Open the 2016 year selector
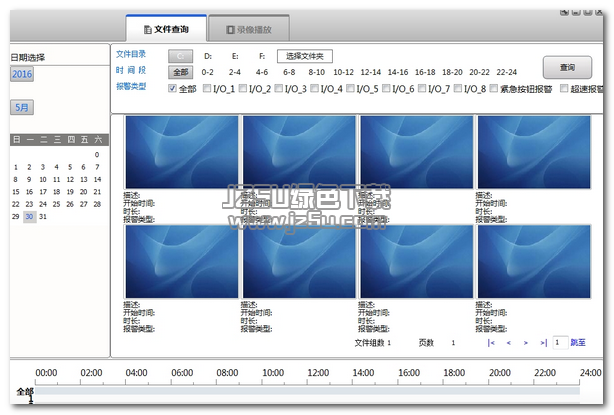The height and width of the screenshot is (415, 614). coord(22,74)
